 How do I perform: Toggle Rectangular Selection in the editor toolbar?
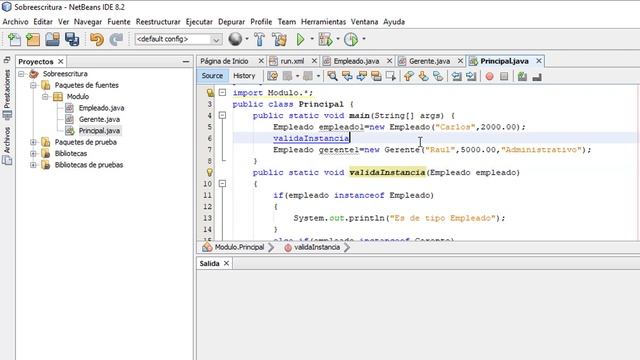tap(391, 76)
